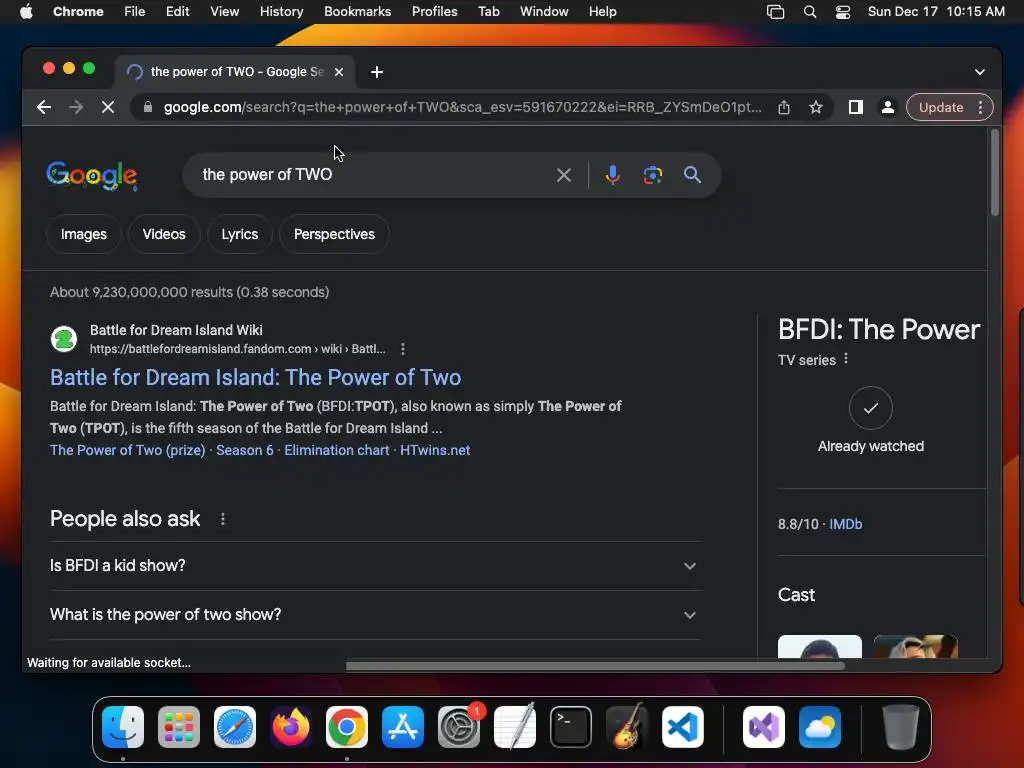Open the App Store from the Dock
1024x768 pixels.
(403, 727)
